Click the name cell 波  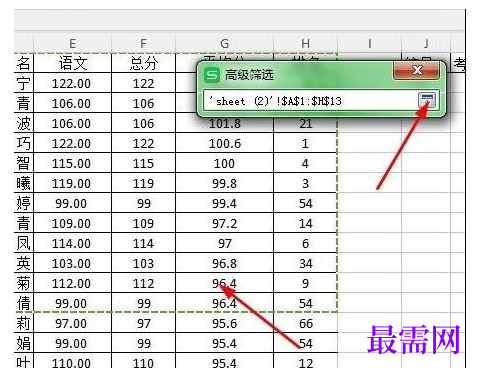(x=24, y=123)
